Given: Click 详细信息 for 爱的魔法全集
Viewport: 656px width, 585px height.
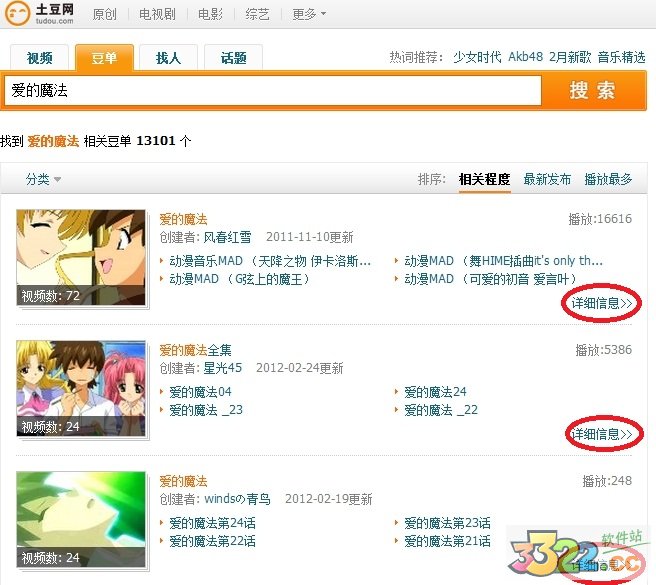Looking at the screenshot, I should [602, 434].
